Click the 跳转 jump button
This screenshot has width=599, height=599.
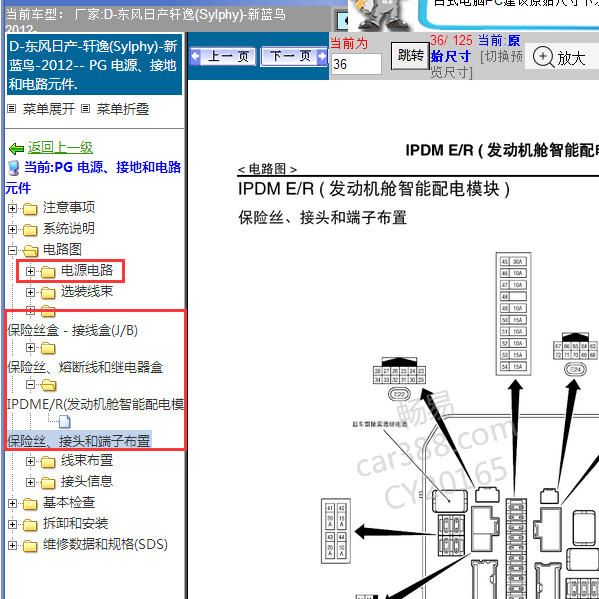[410, 56]
